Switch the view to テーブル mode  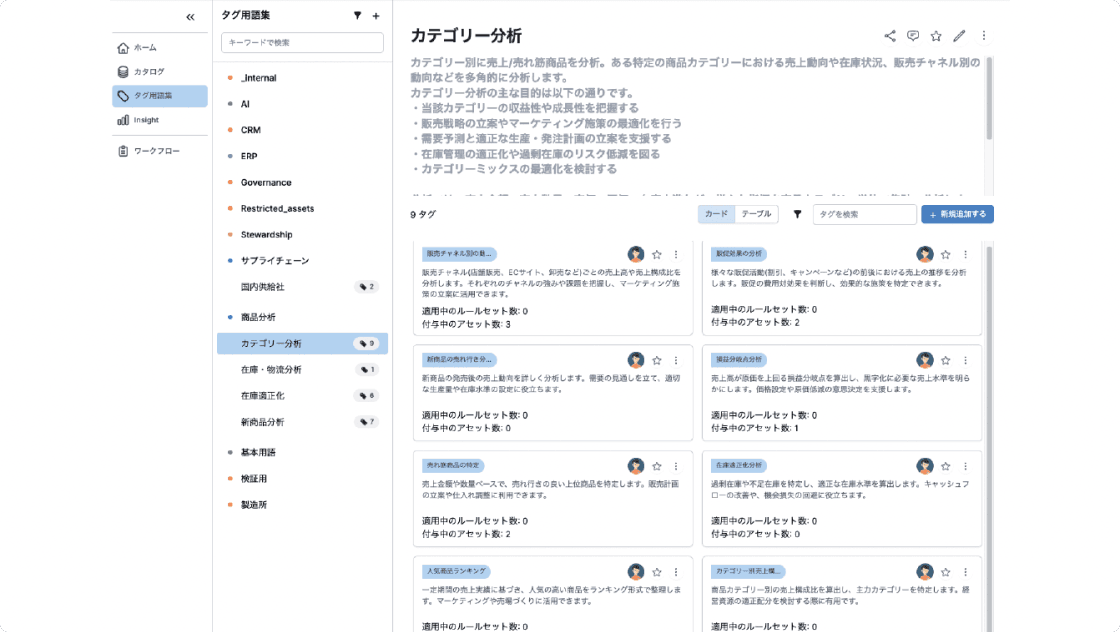coord(756,214)
